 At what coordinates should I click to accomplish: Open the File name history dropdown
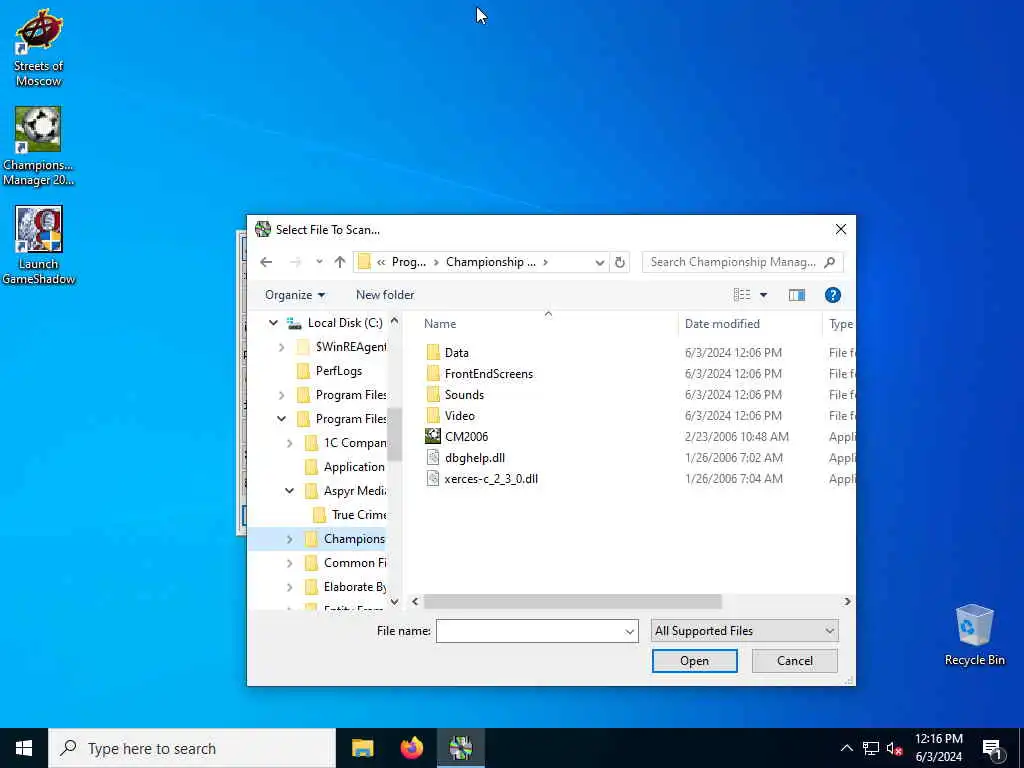[630, 632]
